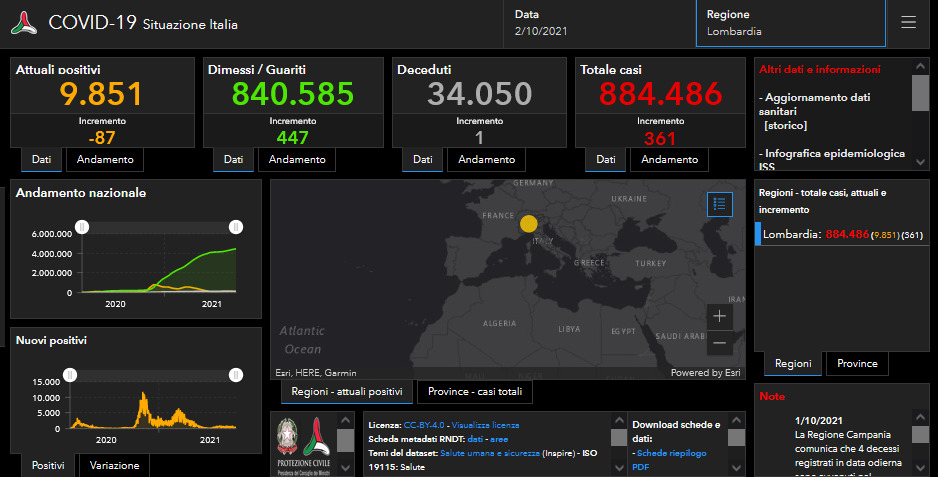Open the Scheda riepilogo download link
This screenshot has width=938, height=477.
click(670, 453)
